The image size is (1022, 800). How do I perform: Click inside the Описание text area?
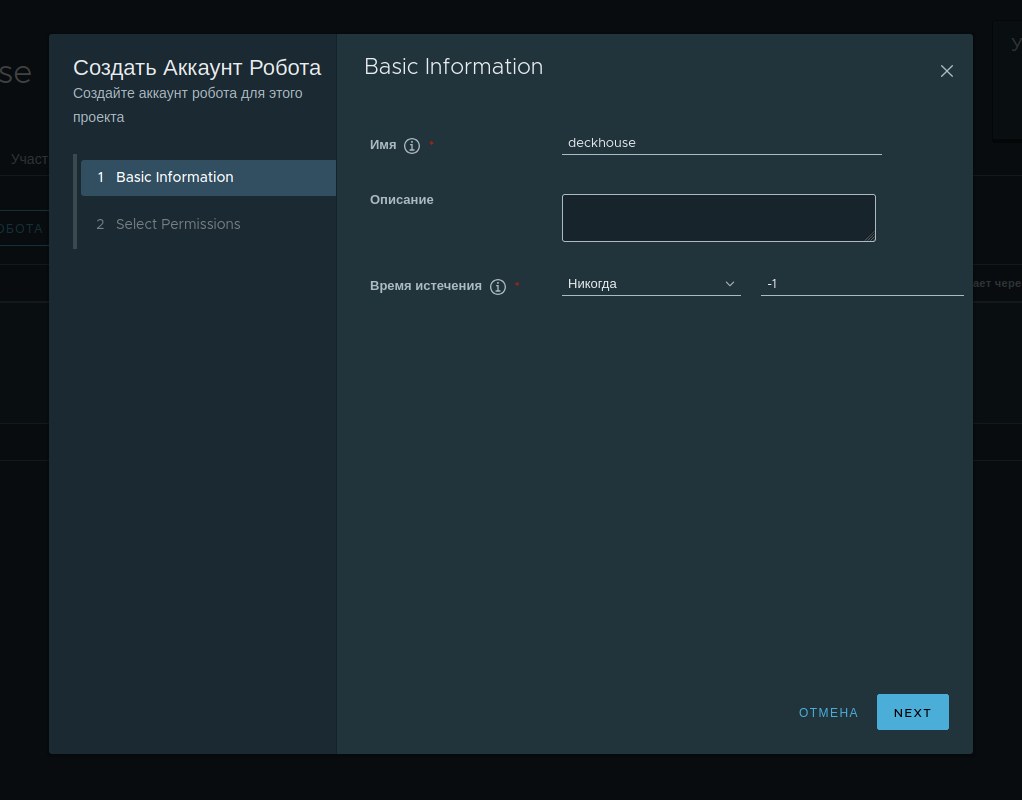(718, 217)
